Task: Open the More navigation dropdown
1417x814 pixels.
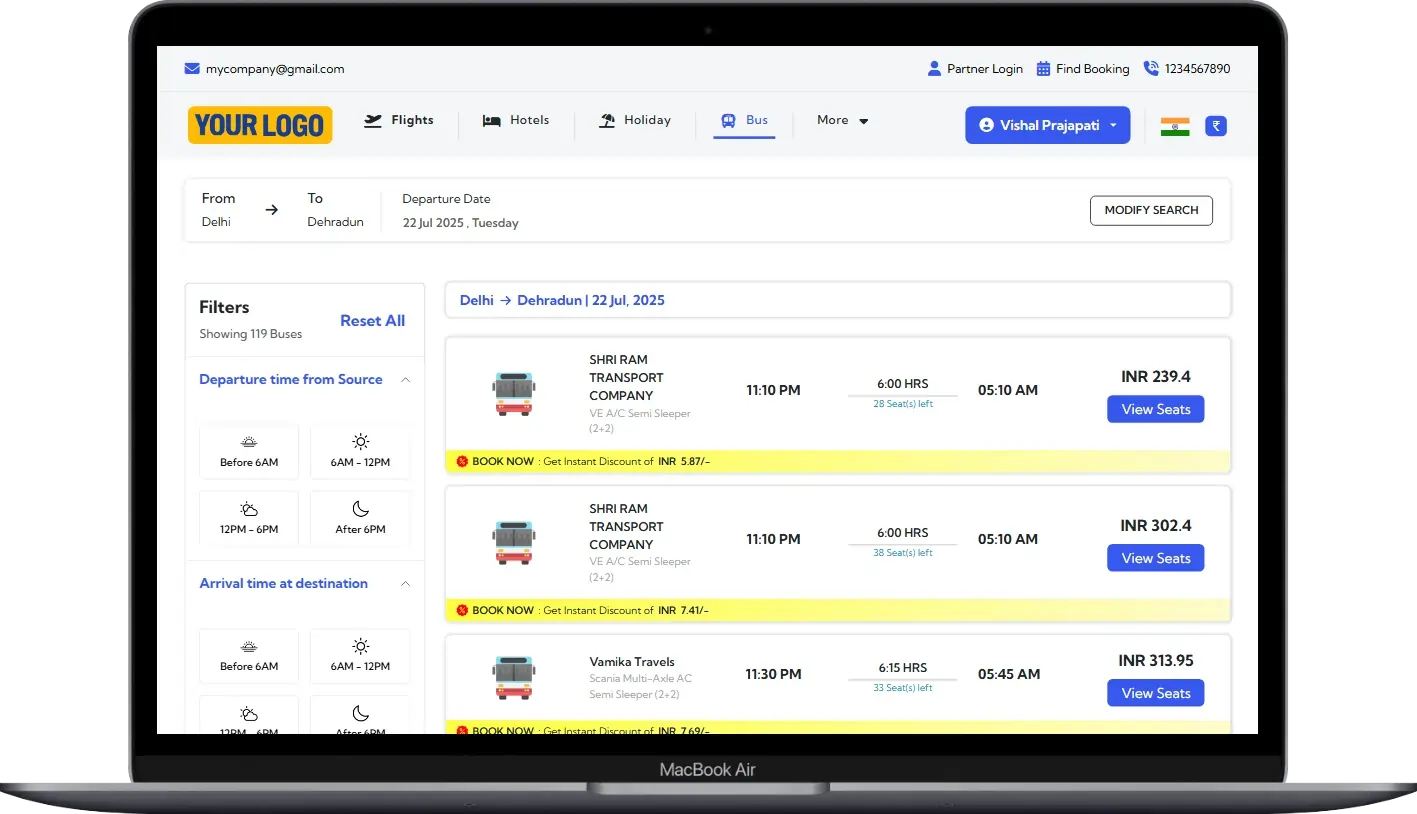Action: pos(842,120)
